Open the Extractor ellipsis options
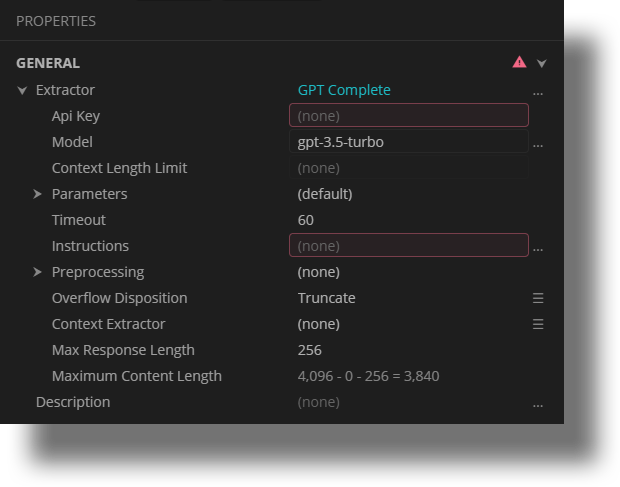This screenshot has height=487, width=620. click(538, 91)
